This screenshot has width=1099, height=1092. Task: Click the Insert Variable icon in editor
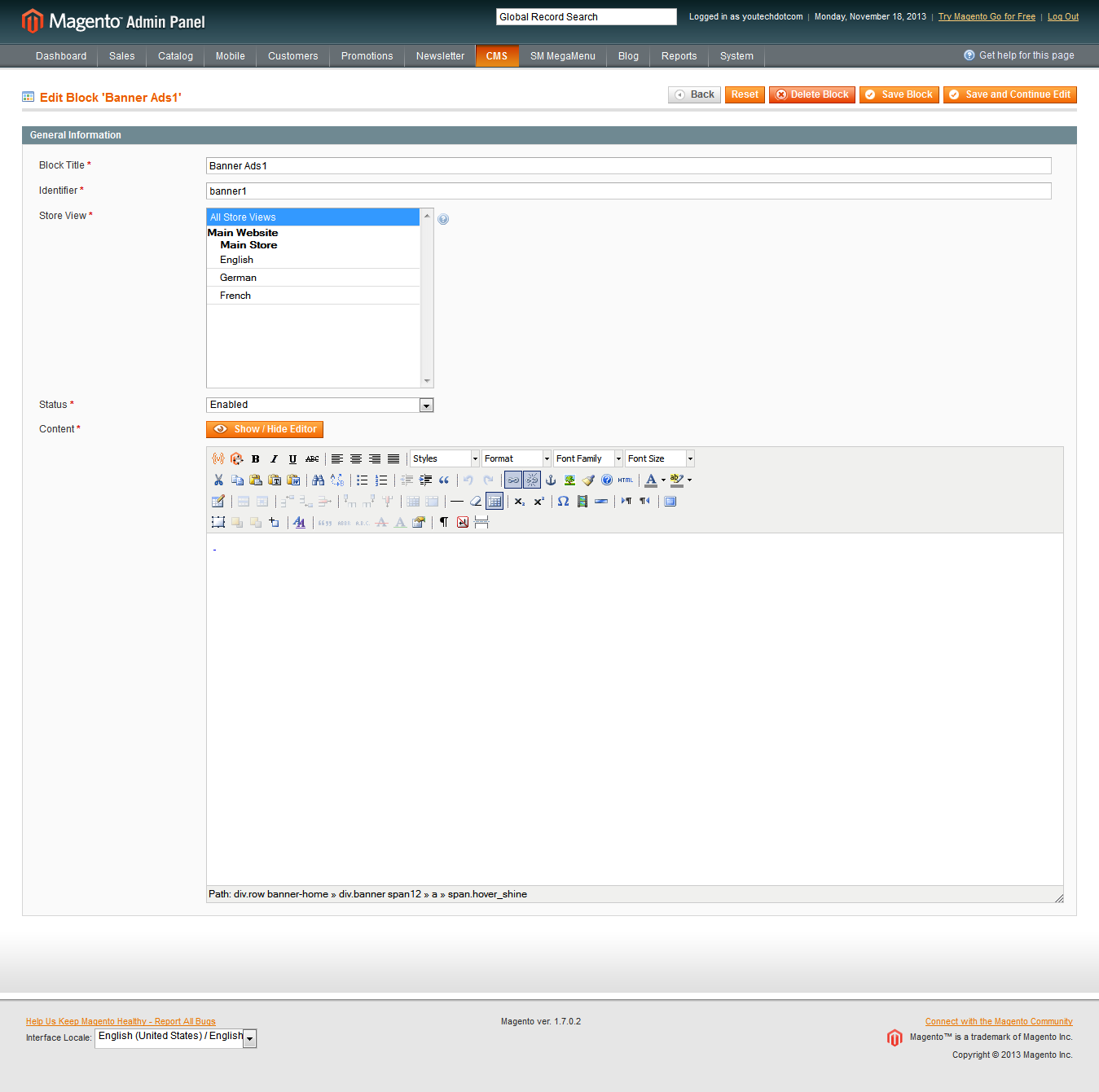point(218,458)
